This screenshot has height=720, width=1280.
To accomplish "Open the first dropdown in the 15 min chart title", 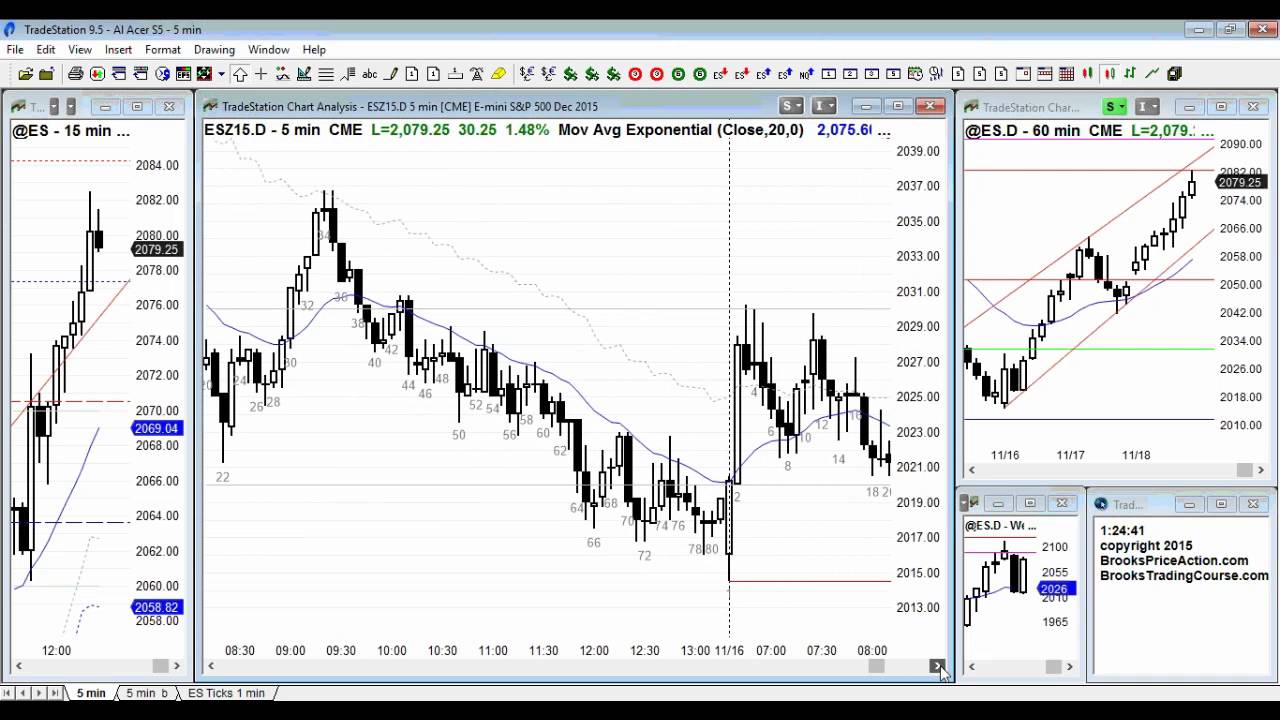I will 55,106.
